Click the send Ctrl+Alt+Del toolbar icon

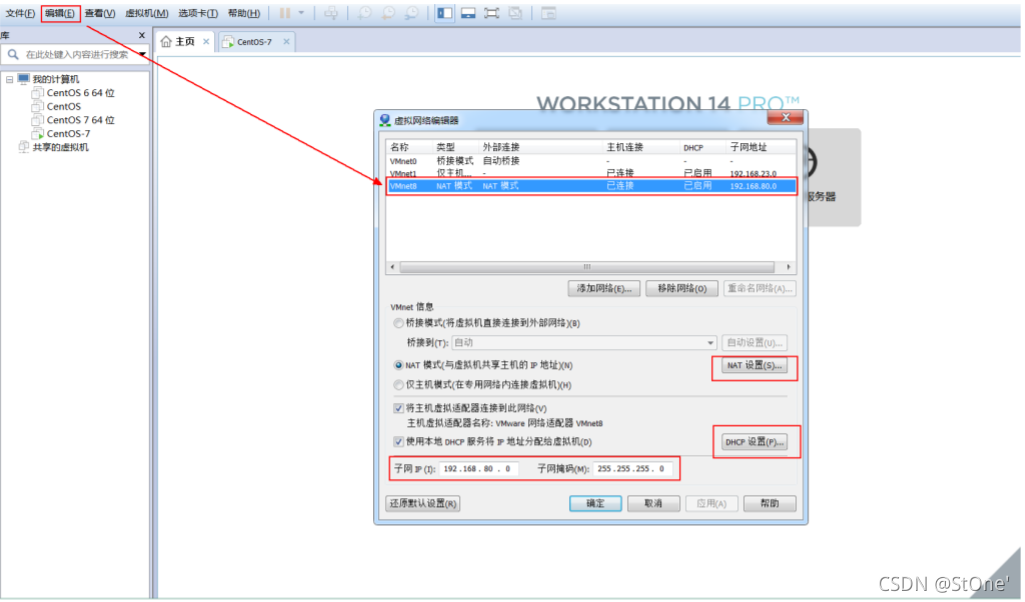(331, 13)
